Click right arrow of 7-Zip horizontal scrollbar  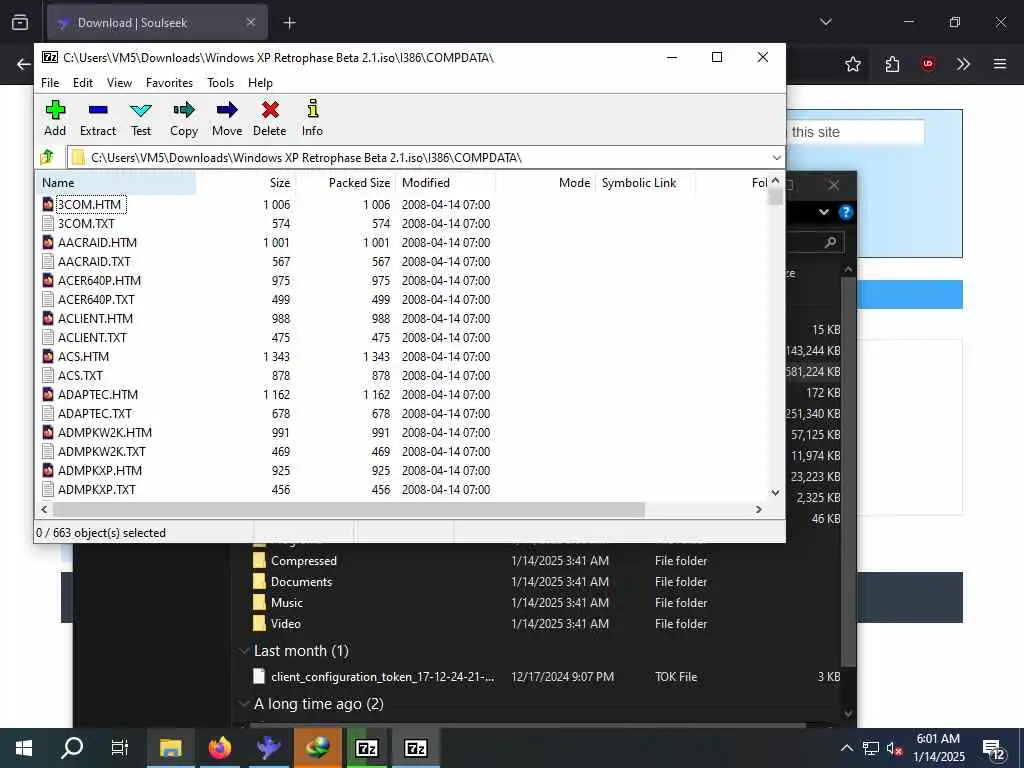coord(758,509)
